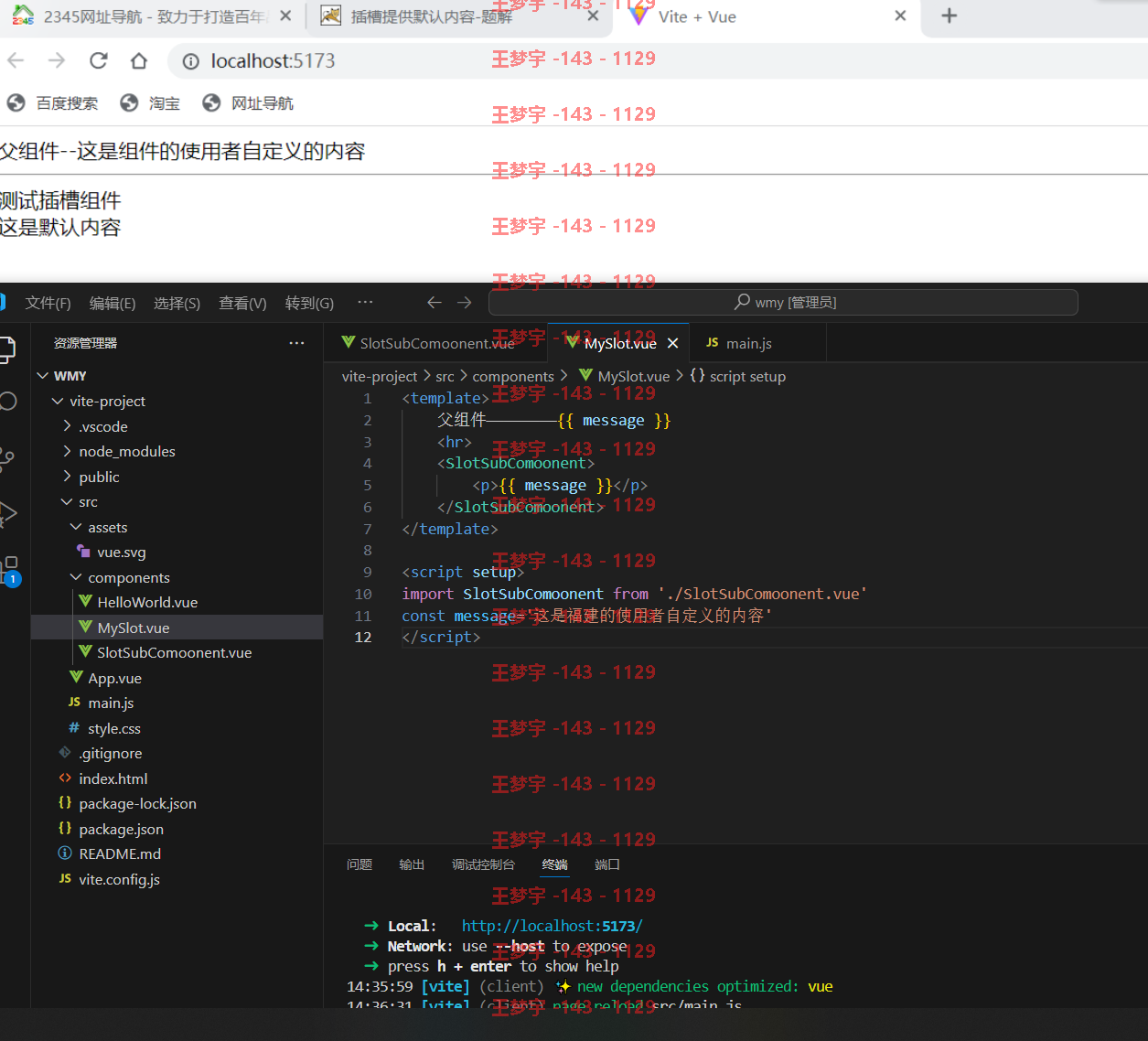Collapse the WMY workspace root
Viewport: 1148px width, 1041px height.
point(42,376)
